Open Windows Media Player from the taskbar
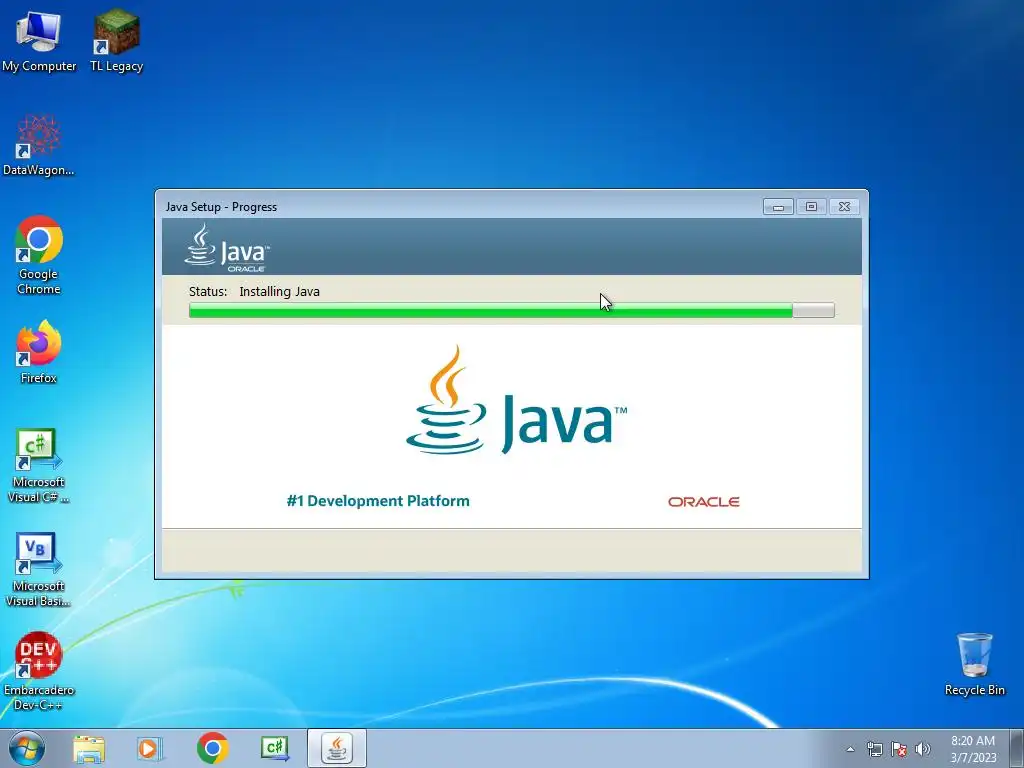1024x768 pixels. [150, 748]
